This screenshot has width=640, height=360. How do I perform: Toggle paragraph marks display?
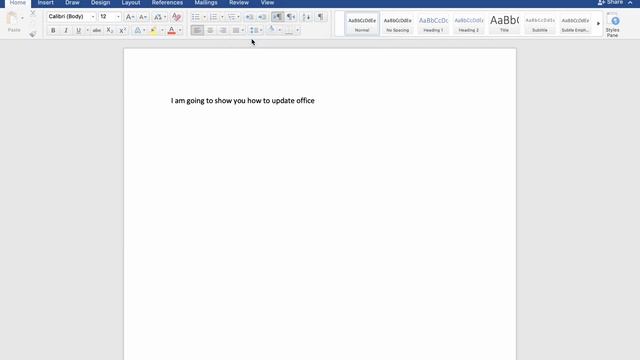320,17
